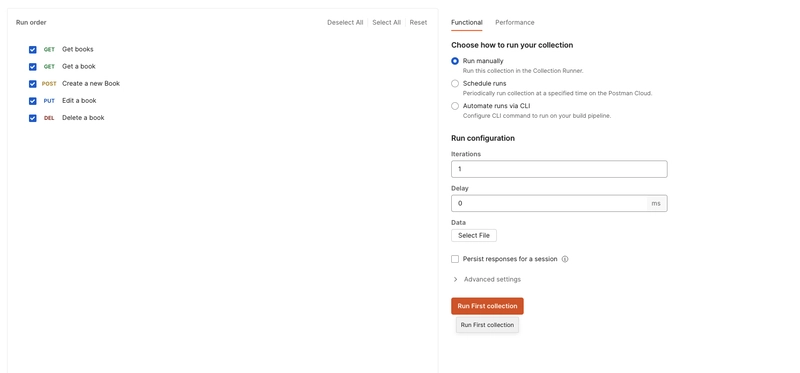
Task: Click Select File under Data
Action: 474,236
